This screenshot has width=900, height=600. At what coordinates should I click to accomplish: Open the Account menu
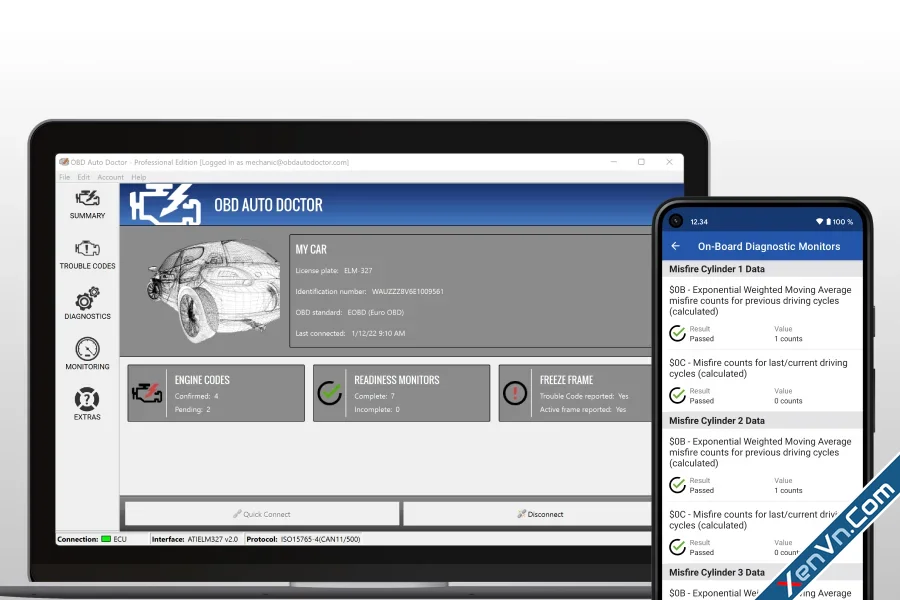click(x=110, y=177)
